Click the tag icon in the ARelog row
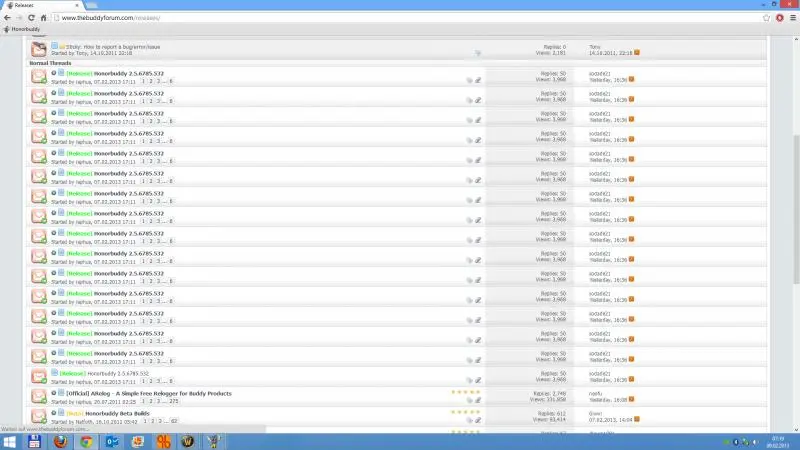 (469, 400)
